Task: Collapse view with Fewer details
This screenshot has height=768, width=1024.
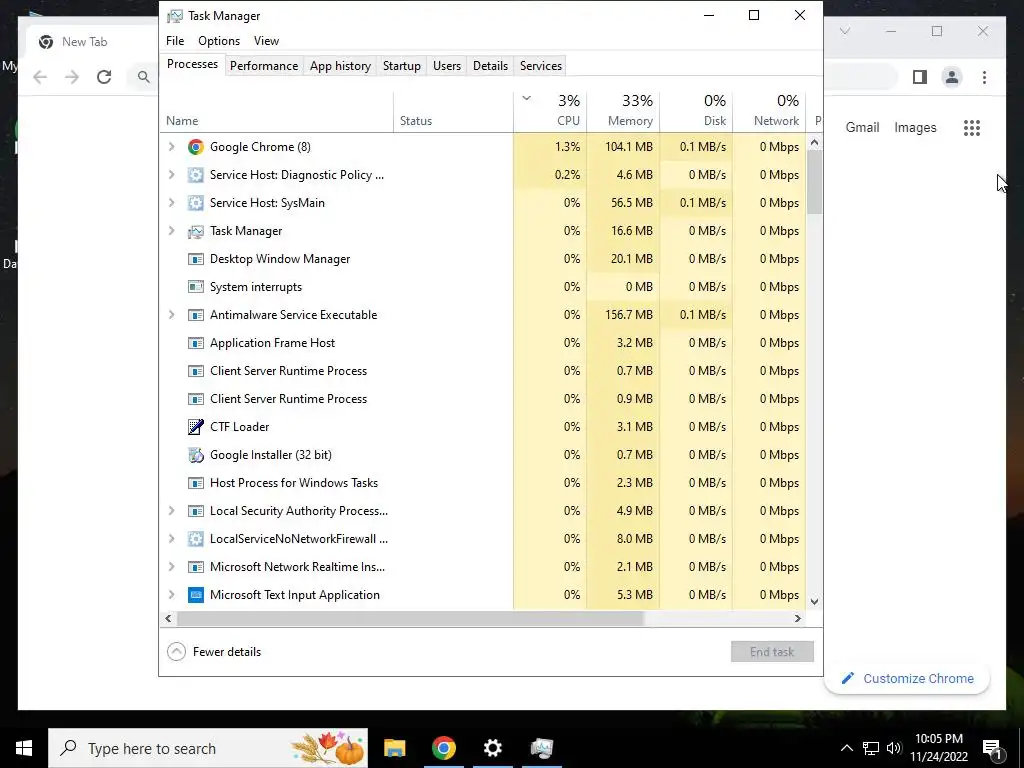Action: (214, 652)
